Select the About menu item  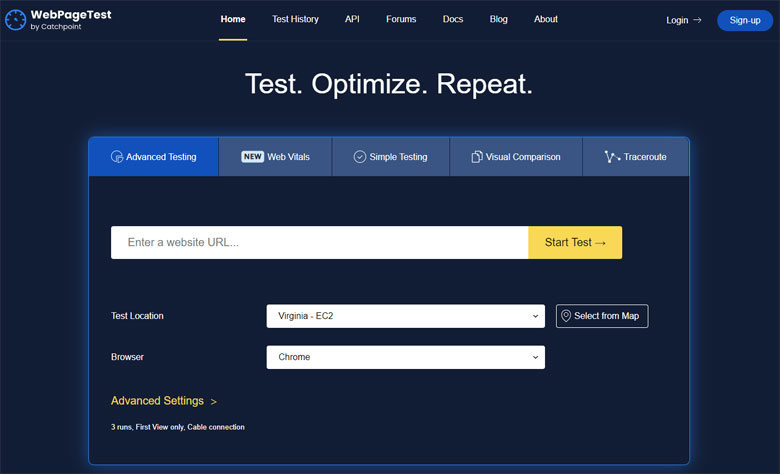click(546, 19)
